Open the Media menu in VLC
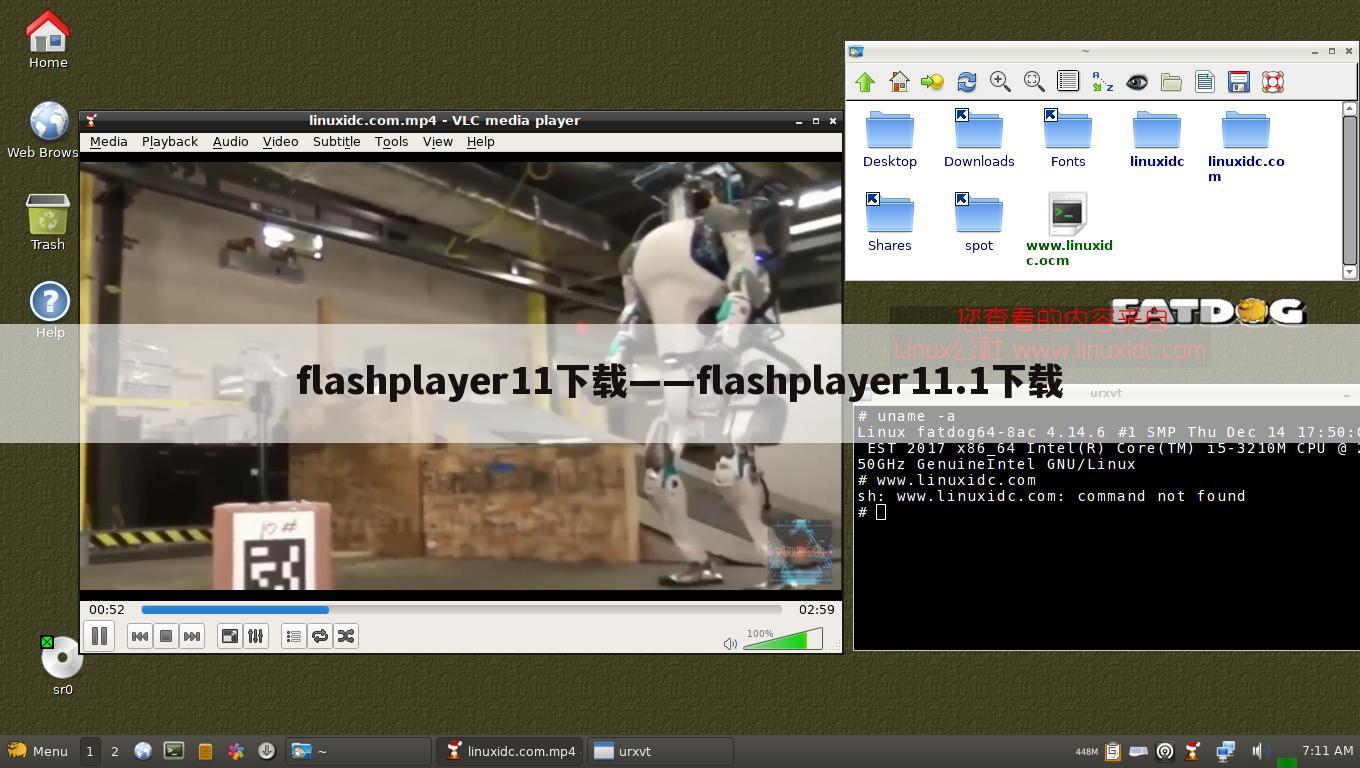This screenshot has width=1360, height=768. coord(109,142)
